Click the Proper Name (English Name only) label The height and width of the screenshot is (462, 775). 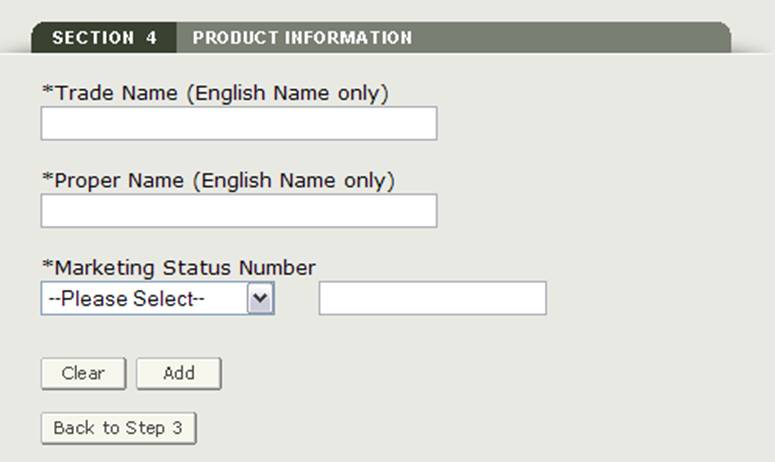pyautogui.click(x=224, y=181)
